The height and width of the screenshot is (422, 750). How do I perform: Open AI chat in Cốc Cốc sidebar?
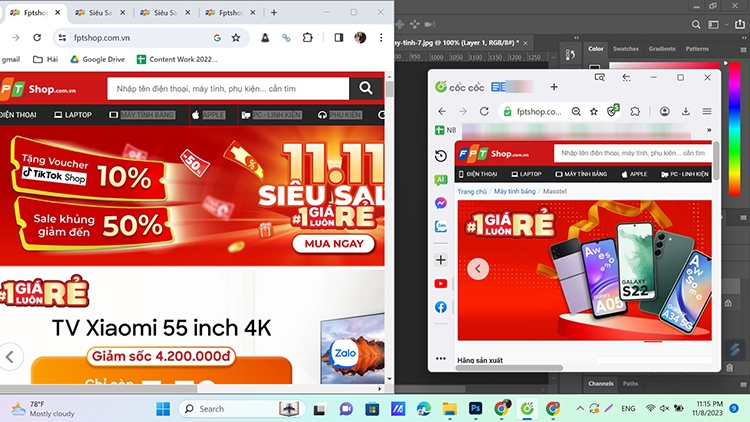coord(441,180)
